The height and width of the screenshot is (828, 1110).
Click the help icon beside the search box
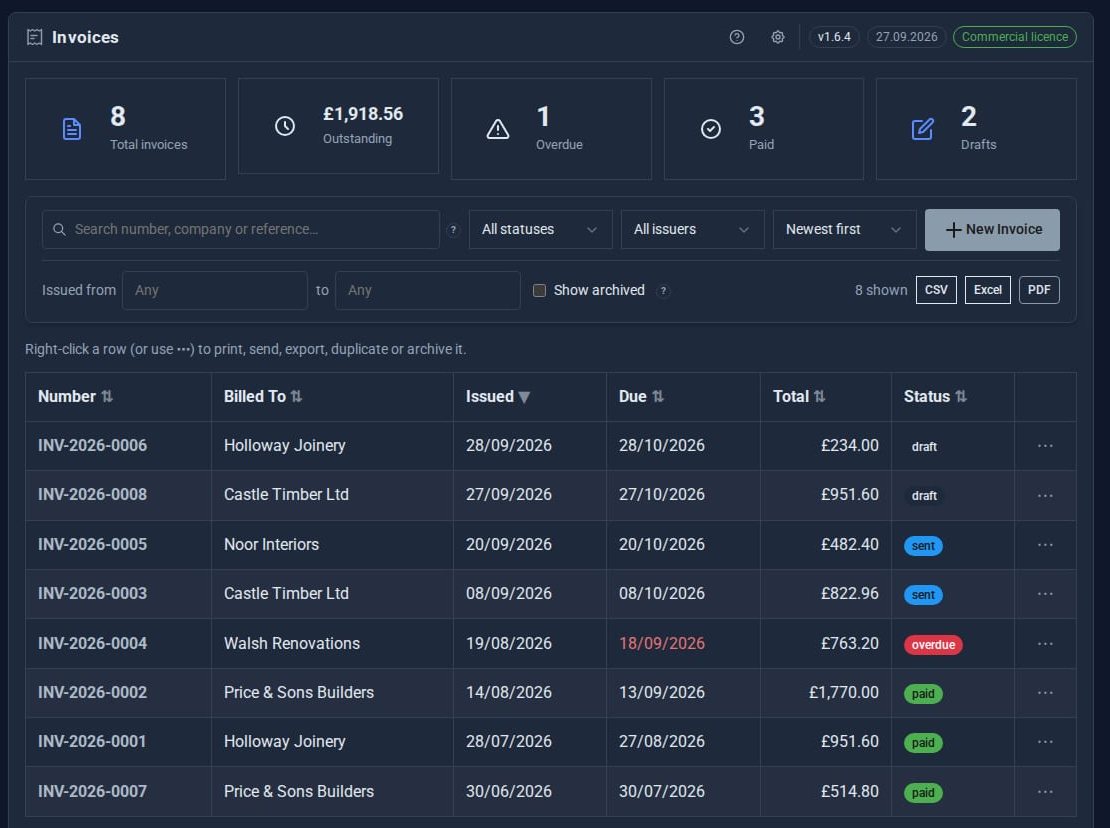coord(453,229)
